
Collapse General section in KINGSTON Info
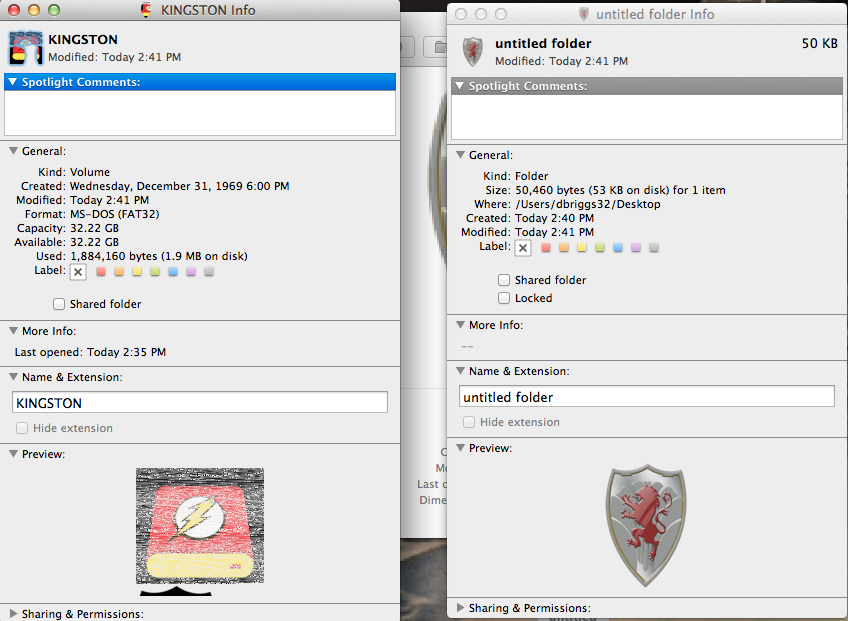[x=14, y=151]
